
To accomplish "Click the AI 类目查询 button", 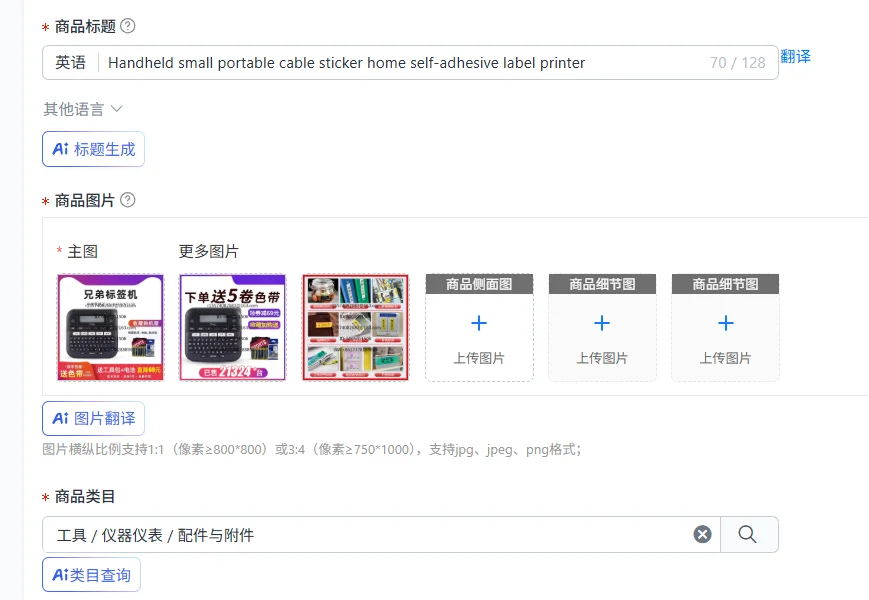I will click(x=91, y=575).
